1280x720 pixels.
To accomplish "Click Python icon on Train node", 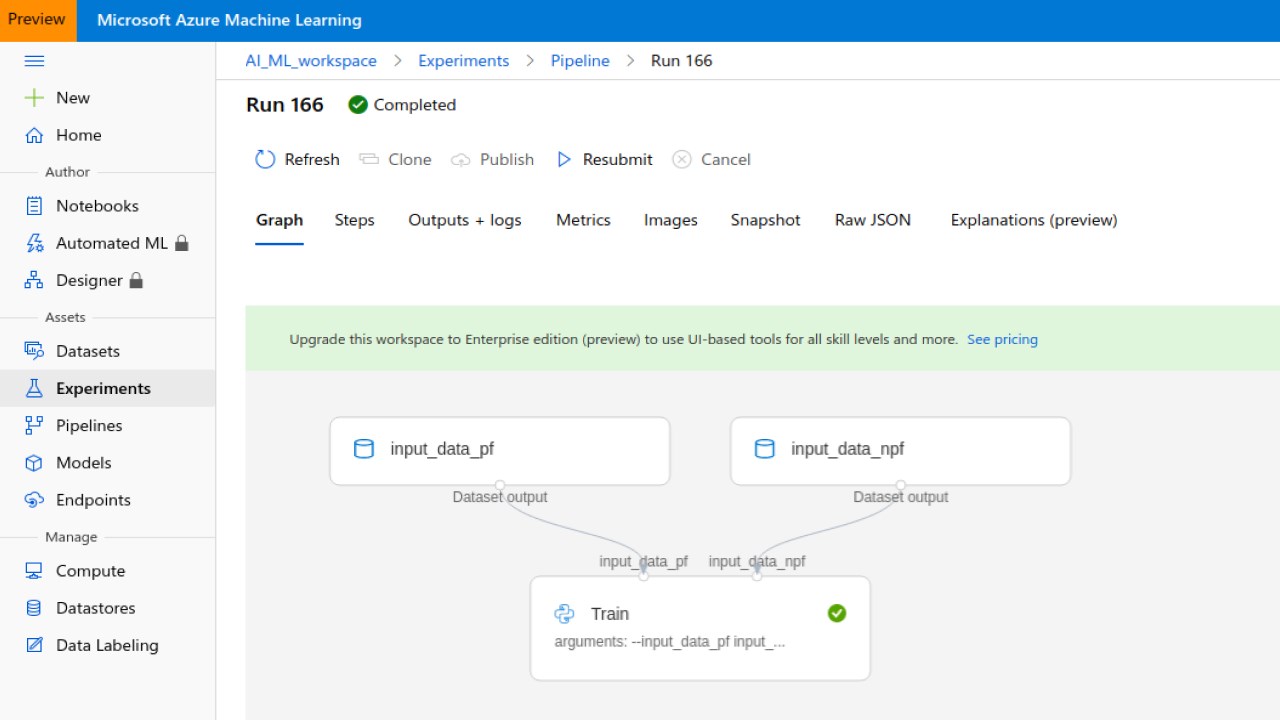I will click(564, 614).
